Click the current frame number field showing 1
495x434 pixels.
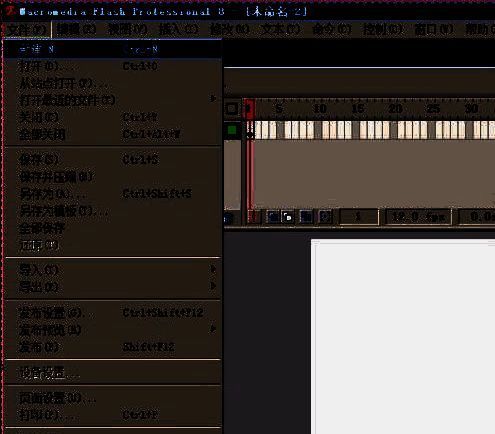tap(359, 217)
